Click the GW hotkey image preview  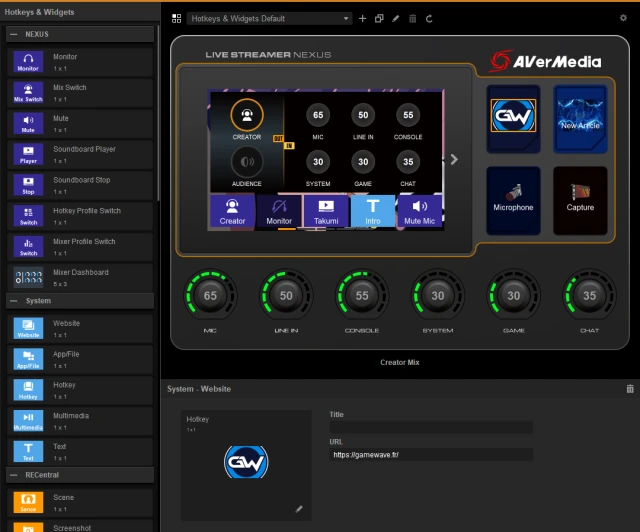[x=246, y=462]
